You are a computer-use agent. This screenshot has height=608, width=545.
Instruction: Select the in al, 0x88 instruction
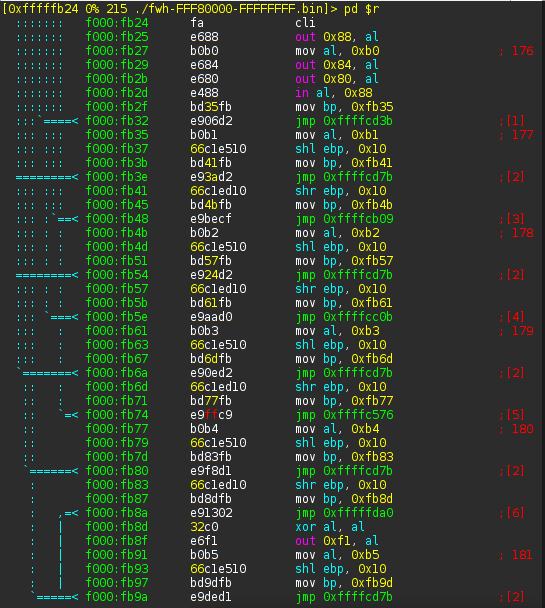tap(333, 93)
